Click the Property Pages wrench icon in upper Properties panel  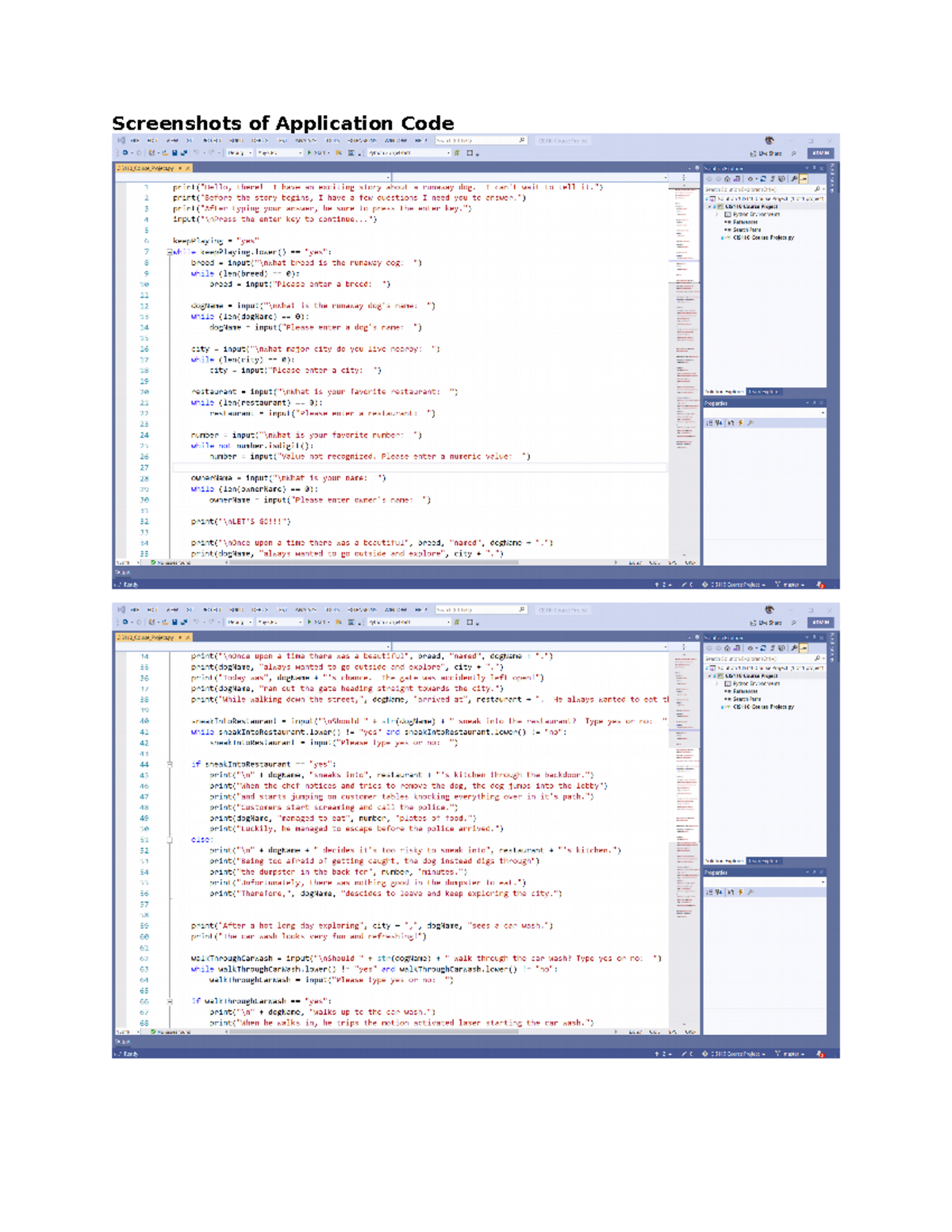750,423
